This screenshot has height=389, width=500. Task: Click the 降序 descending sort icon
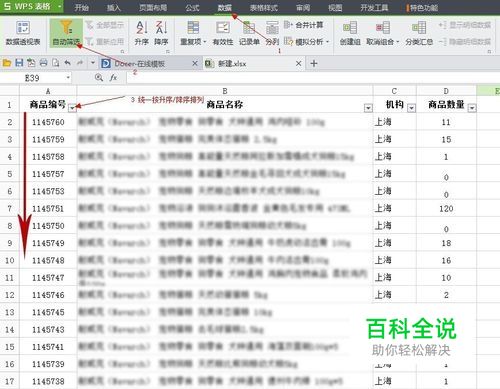[161, 33]
